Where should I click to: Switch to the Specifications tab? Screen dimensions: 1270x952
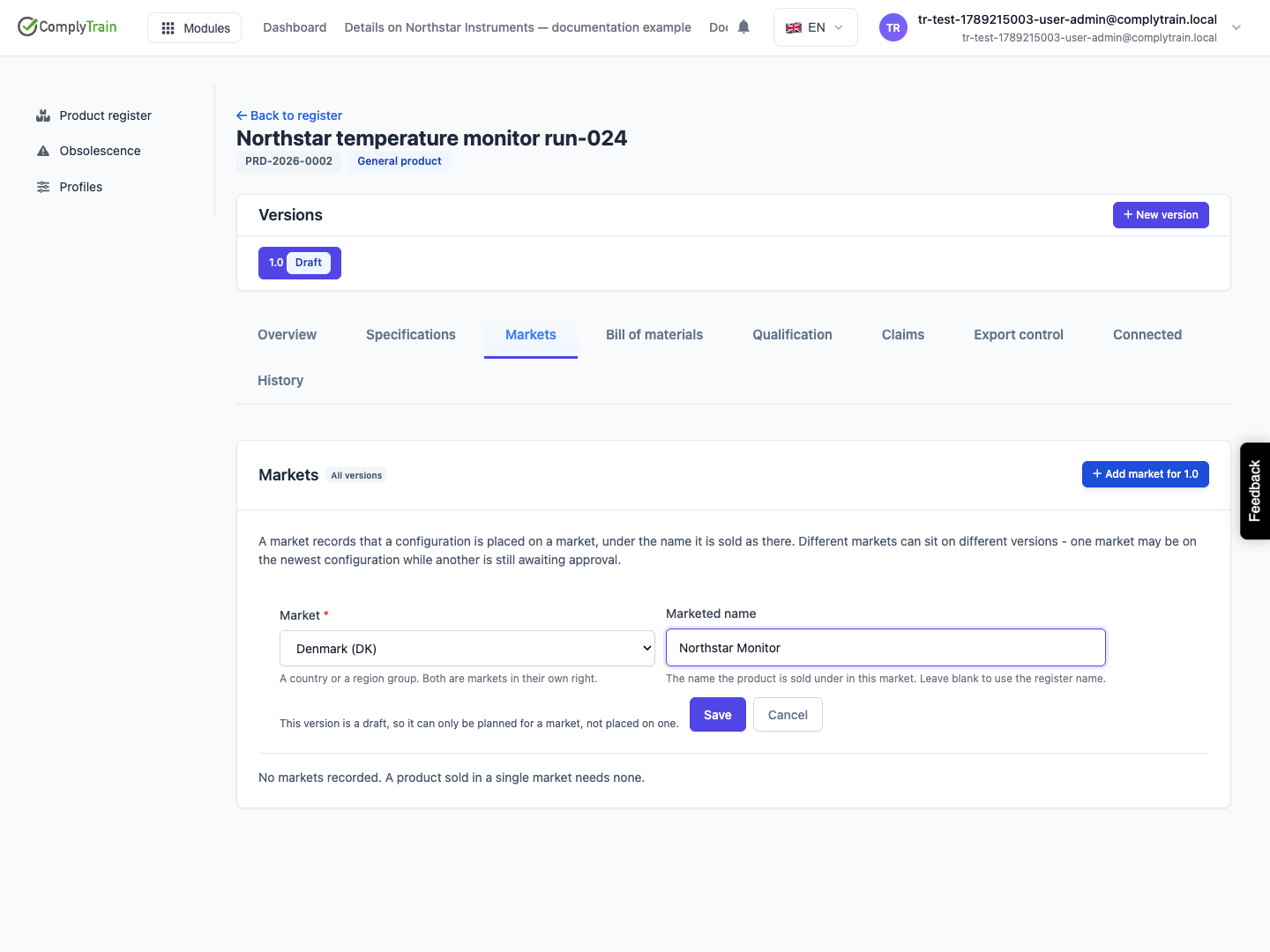click(411, 335)
